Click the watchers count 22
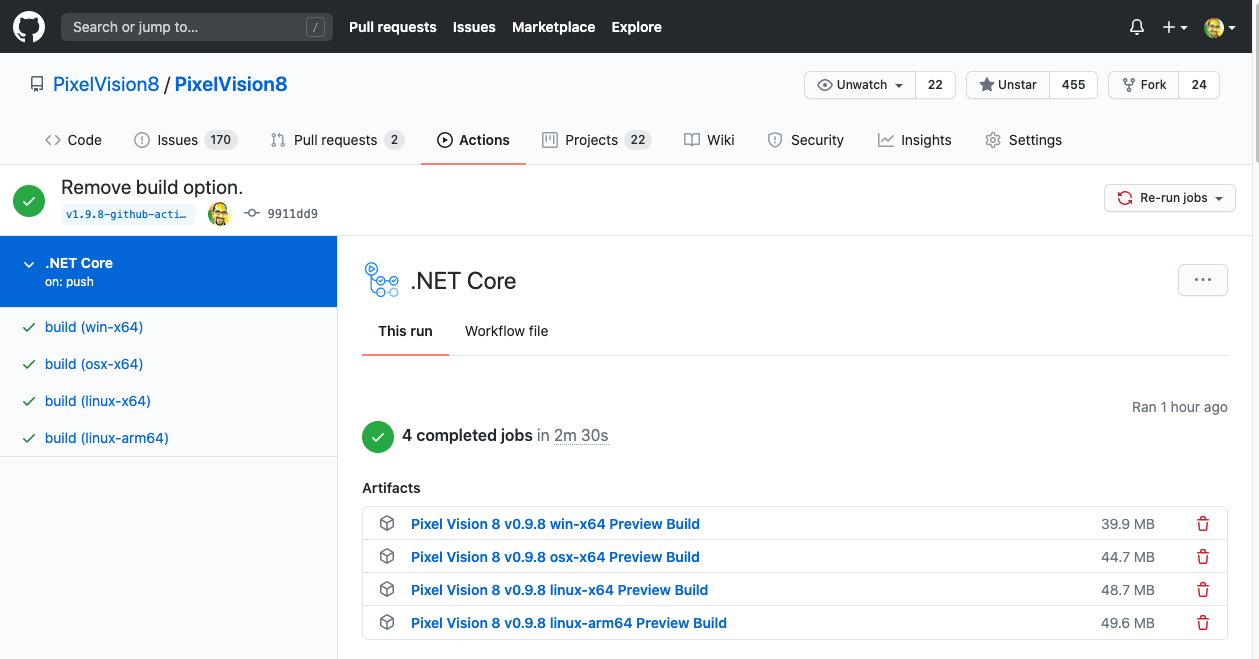1259x659 pixels. (x=935, y=85)
